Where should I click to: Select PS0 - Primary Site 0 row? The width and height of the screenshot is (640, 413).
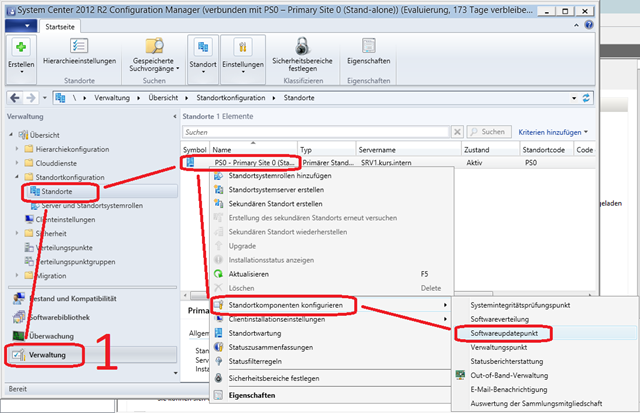[x=388, y=163]
